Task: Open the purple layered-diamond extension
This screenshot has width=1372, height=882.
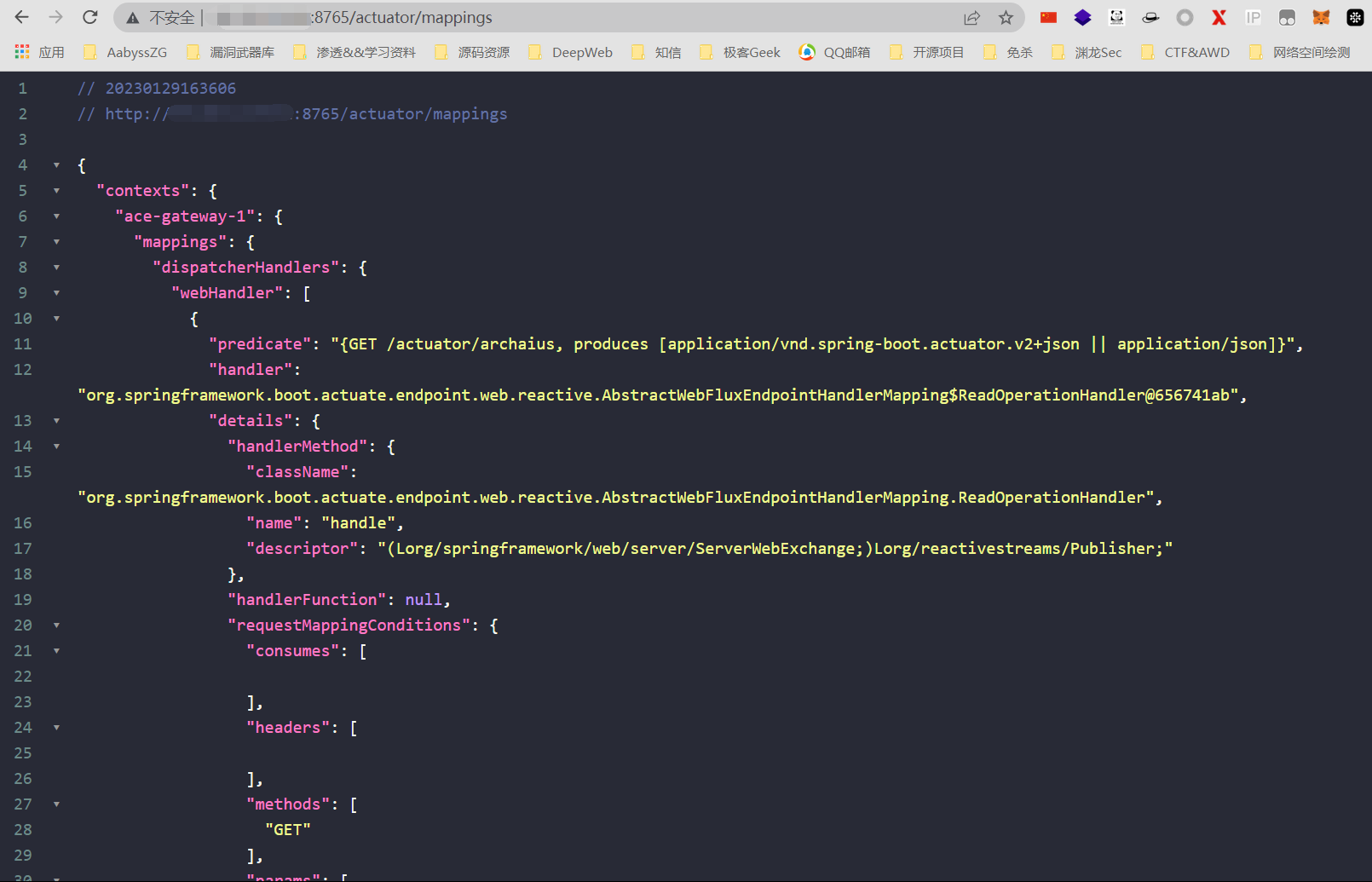Action: click(1083, 18)
